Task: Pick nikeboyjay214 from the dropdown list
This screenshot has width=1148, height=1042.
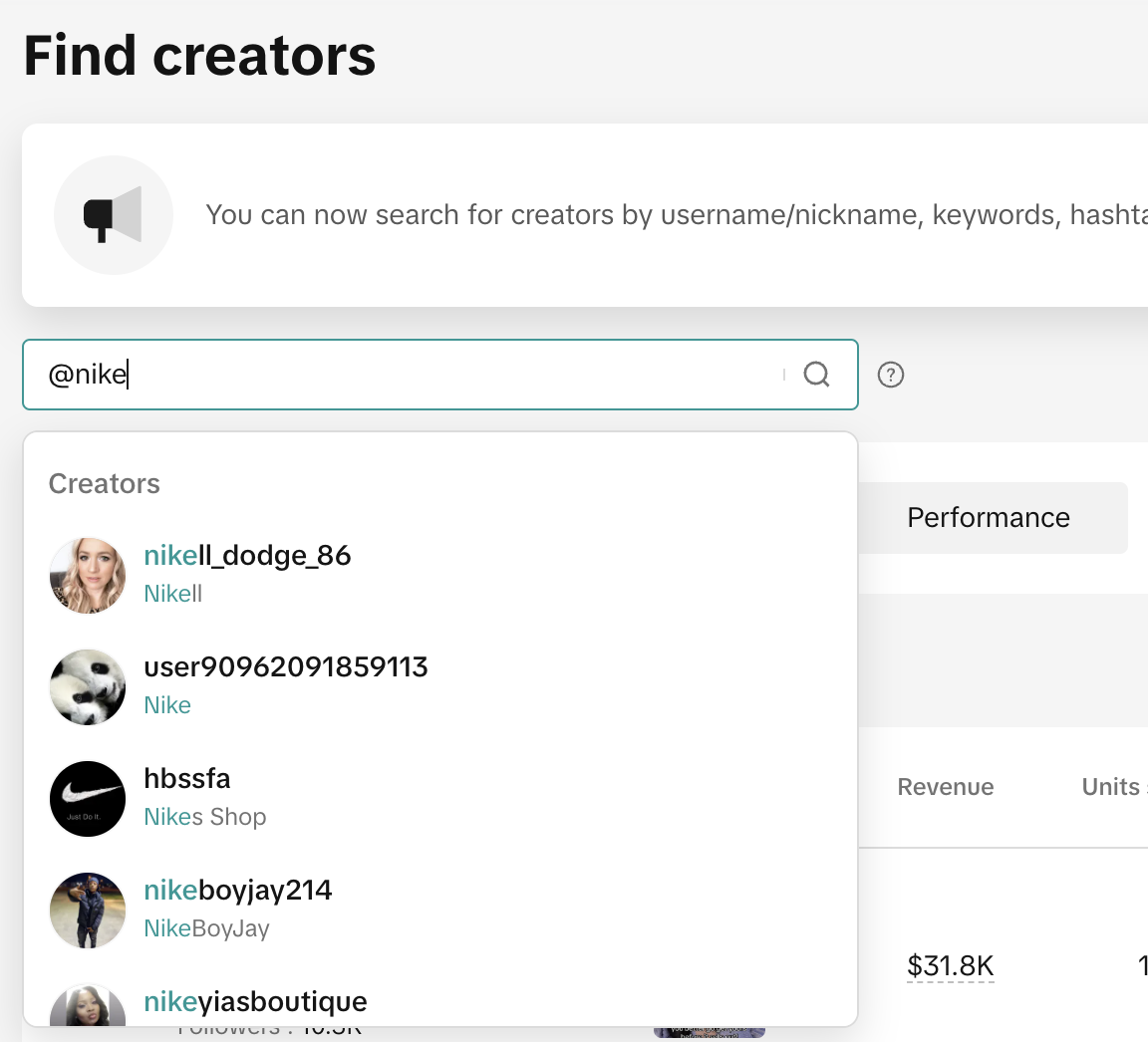Action: click(x=238, y=891)
